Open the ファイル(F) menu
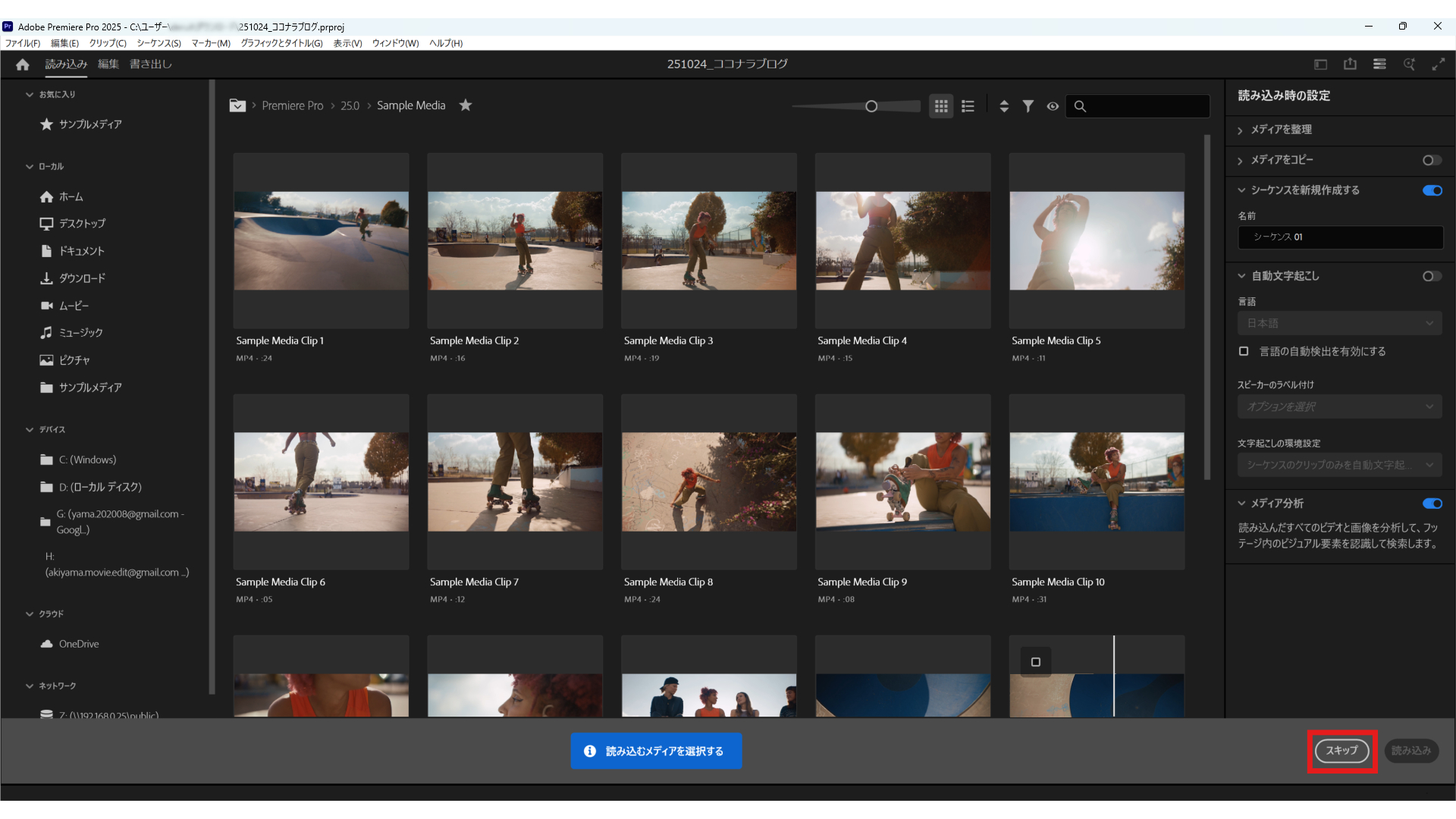Viewport: 1456px width, 819px height. [23, 43]
